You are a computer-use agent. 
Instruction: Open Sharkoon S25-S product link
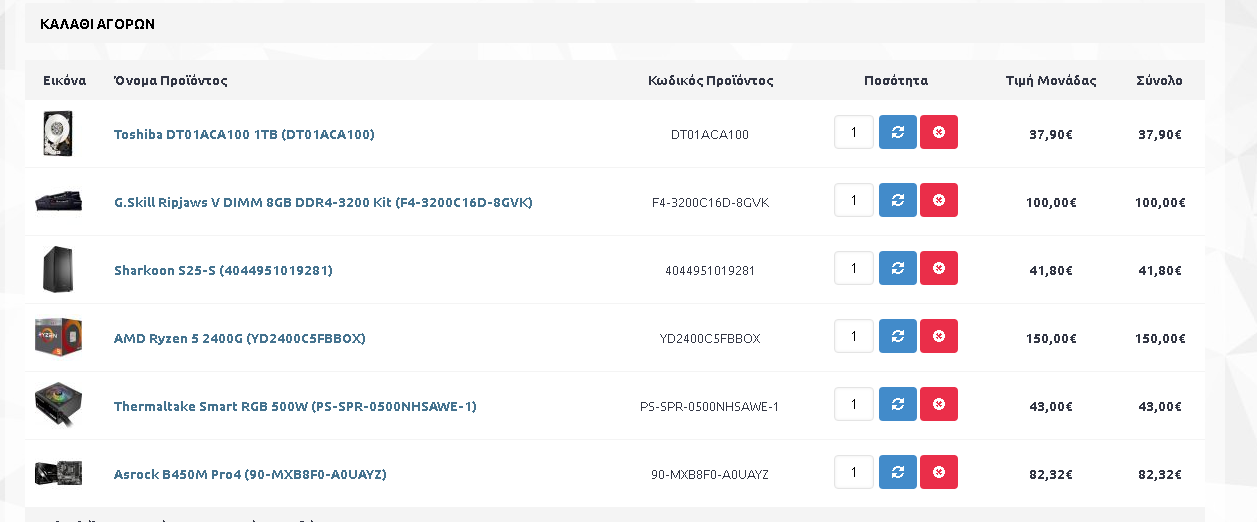(x=223, y=270)
